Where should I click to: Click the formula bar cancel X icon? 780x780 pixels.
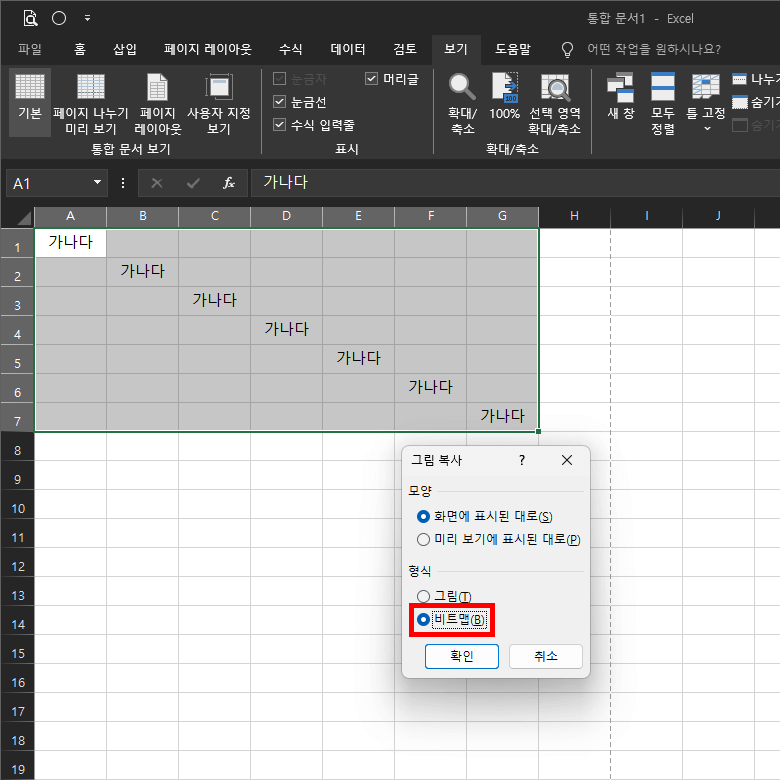(x=157, y=183)
